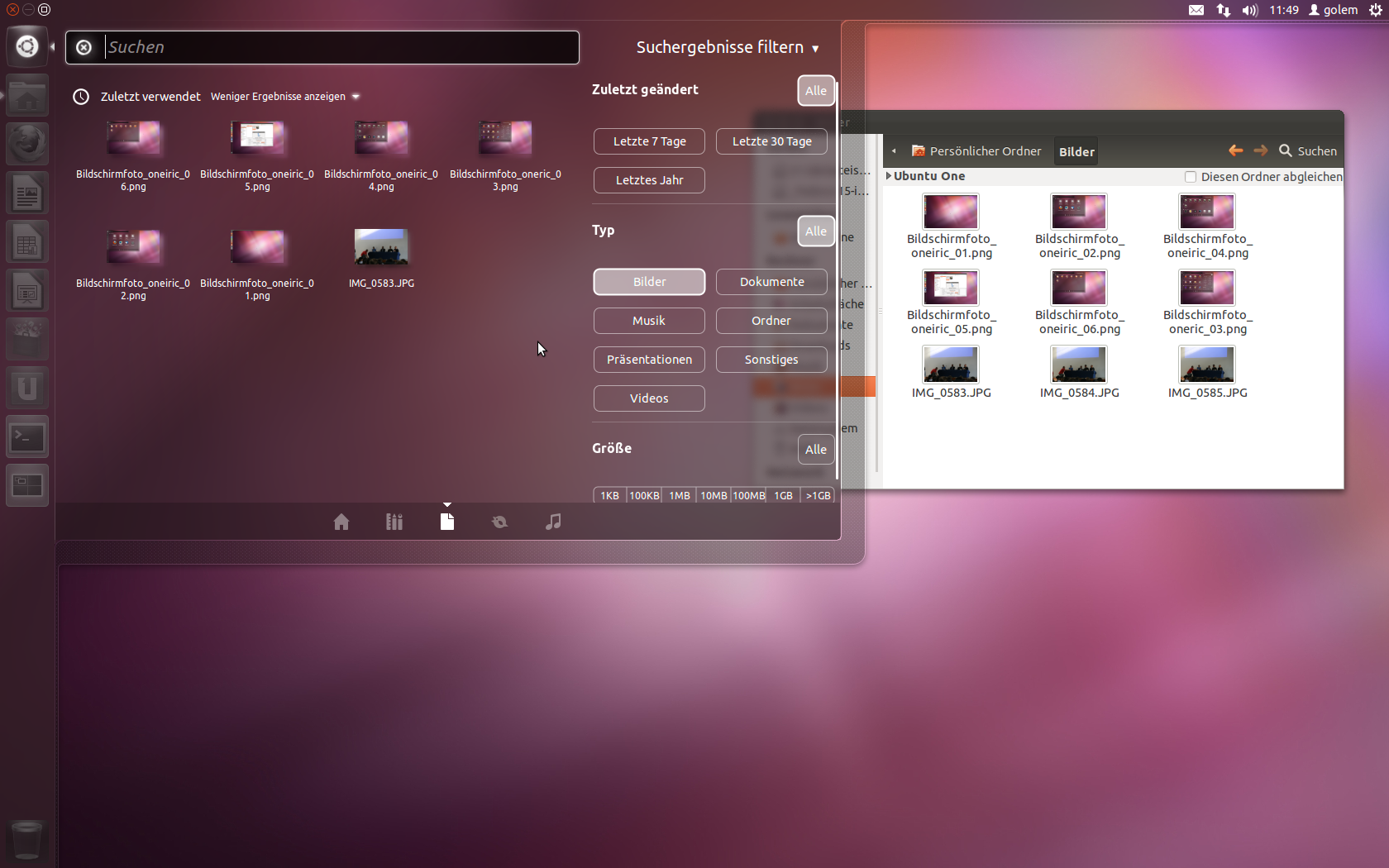Viewport: 1389px width, 868px height.
Task: Switch to the "Bilder" path button
Action: [1075, 150]
